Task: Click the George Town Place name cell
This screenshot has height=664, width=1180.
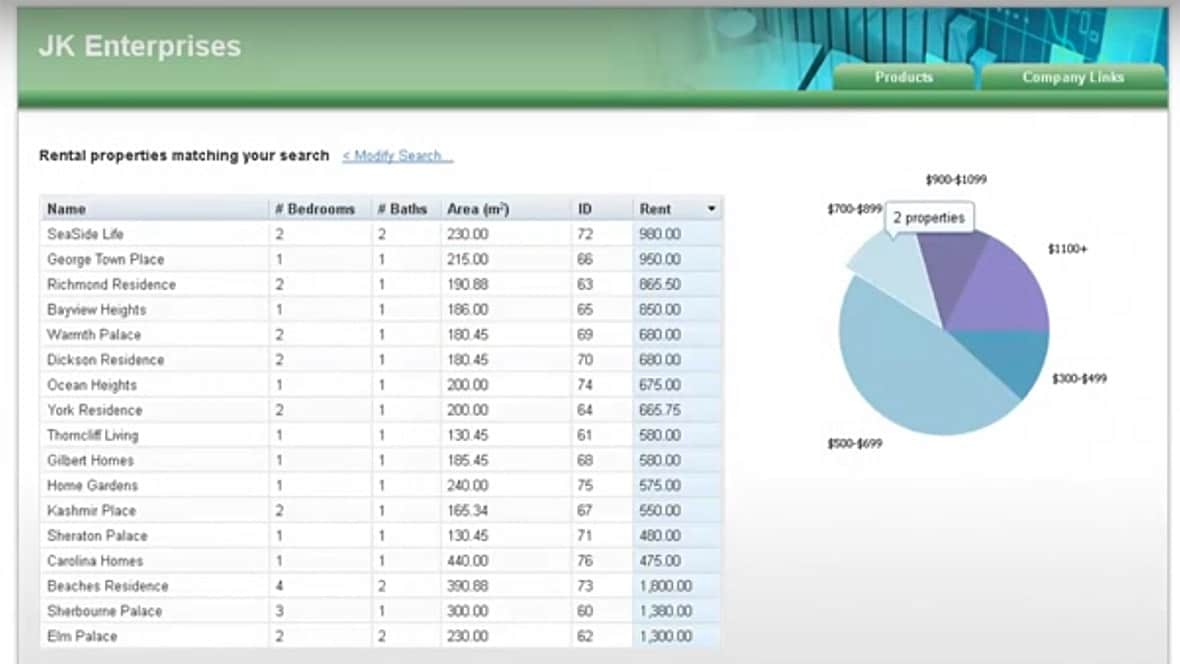Action: tap(105, 259)
